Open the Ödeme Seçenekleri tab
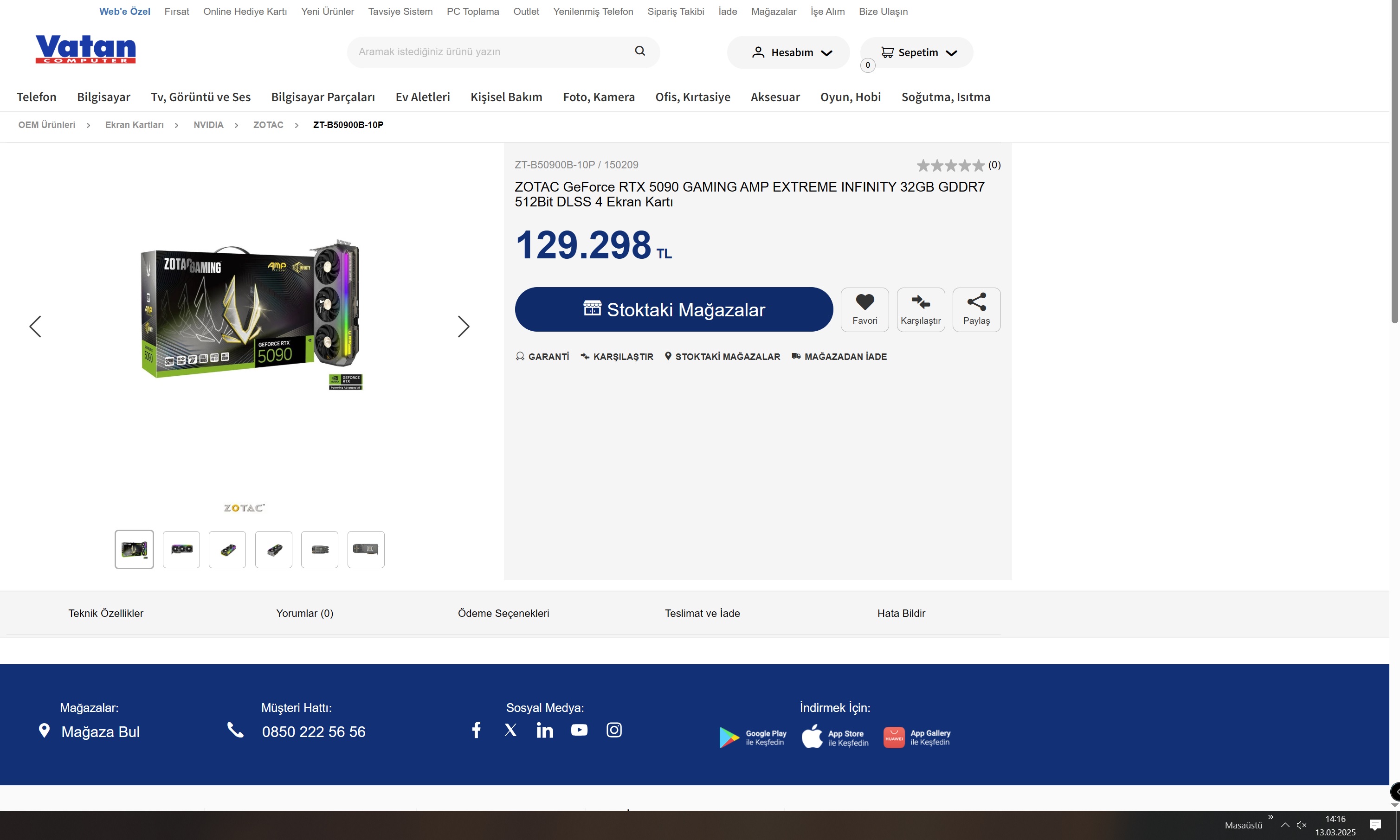The height and width of the screenshot is (840, 1400). [x=503, y=613]
